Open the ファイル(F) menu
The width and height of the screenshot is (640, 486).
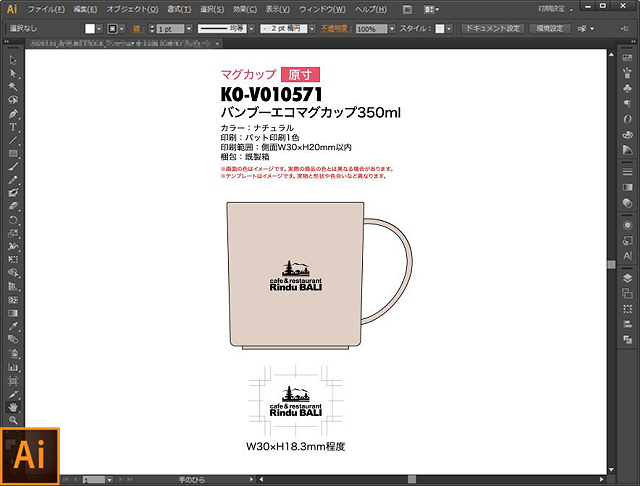(x=46, y=9)
